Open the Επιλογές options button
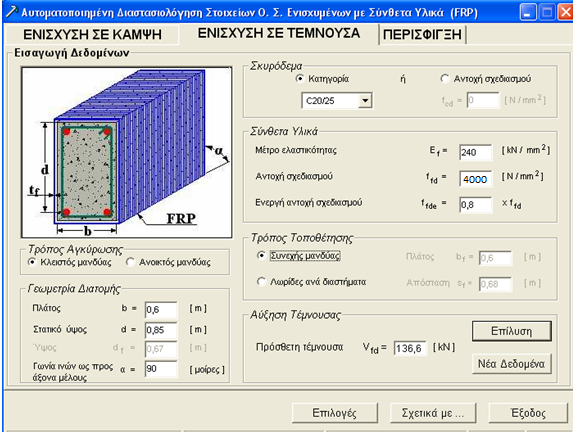 335,413
